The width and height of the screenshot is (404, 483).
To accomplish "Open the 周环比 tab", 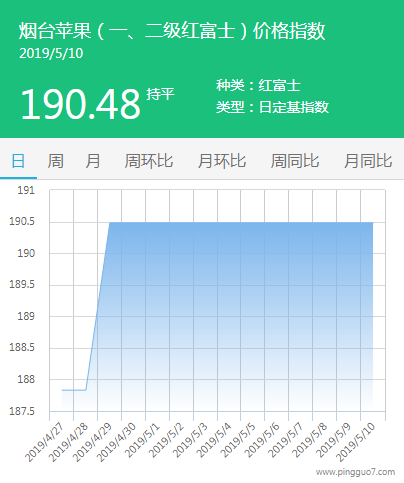I will point(149,161).
